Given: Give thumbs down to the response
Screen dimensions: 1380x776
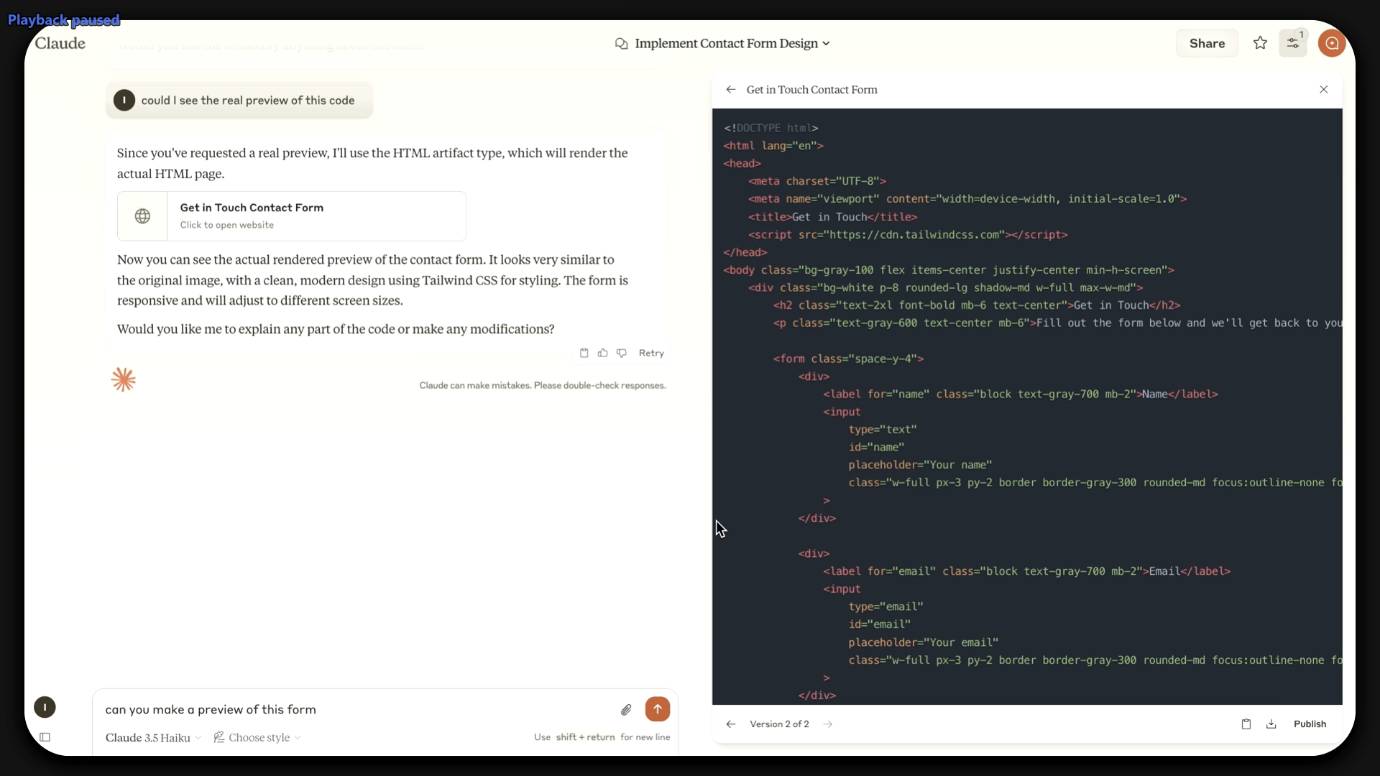Looking at the screenshot, I should coord(621,353).
